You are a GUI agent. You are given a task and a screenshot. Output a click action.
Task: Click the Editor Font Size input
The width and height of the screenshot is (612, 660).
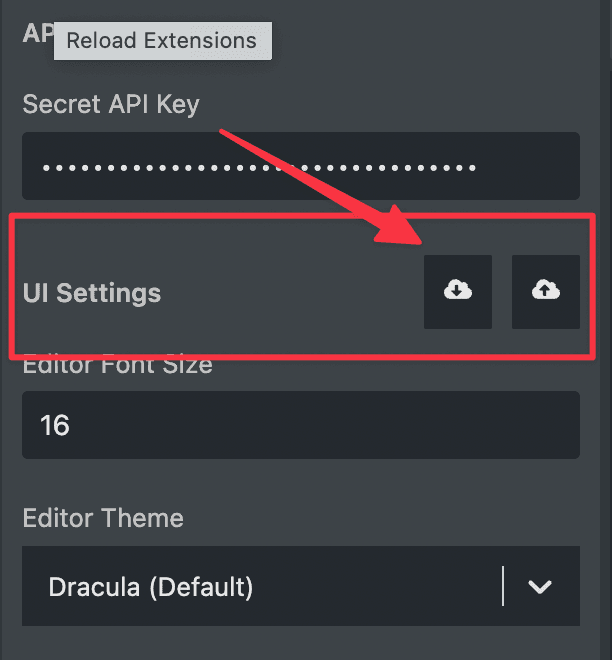coord(301,425)
